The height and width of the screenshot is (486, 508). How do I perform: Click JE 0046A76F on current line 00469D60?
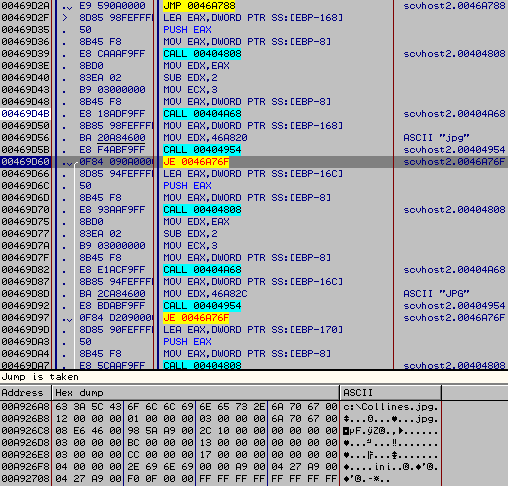click(196, 162)
